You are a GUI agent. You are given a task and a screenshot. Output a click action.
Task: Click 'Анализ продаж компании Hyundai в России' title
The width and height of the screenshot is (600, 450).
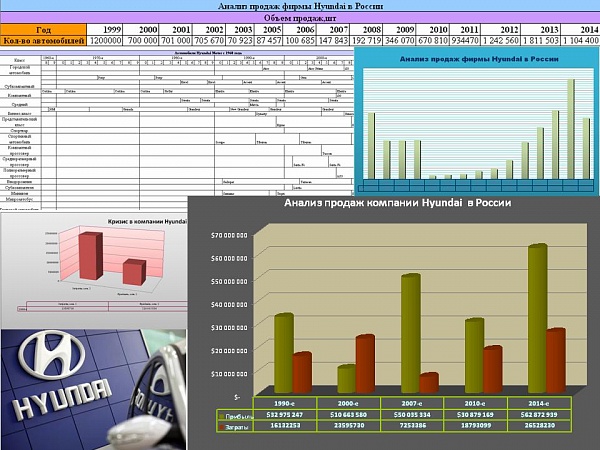[396, 203]
